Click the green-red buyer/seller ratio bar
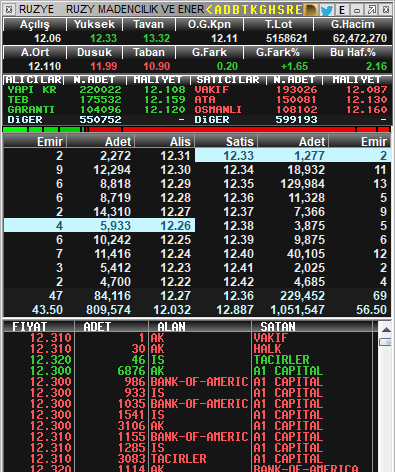The height and width of the screenshot is (472, 395). pyautogui.click(x=197, y=129)
